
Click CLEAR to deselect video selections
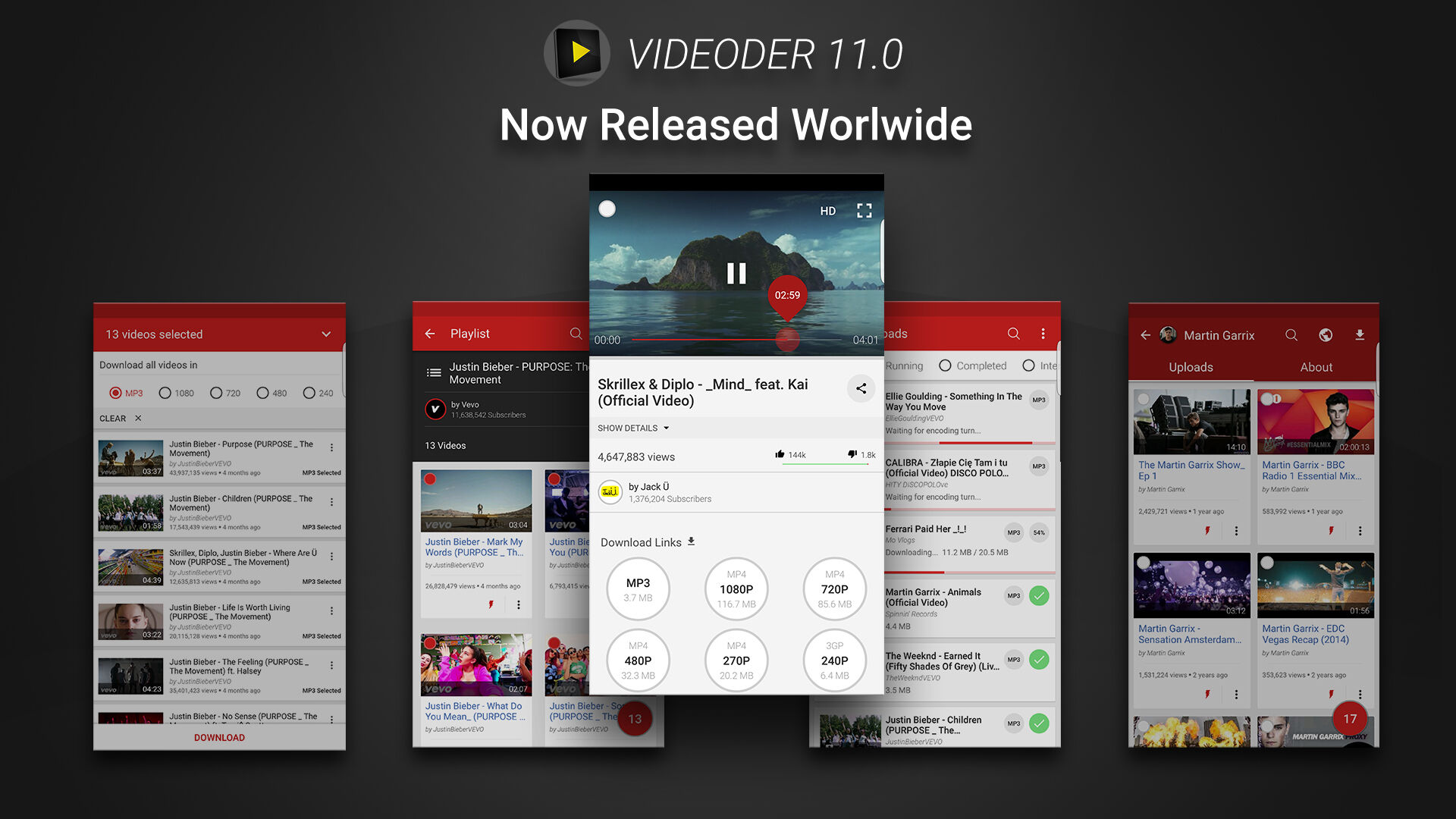click(x=113, y=418)
